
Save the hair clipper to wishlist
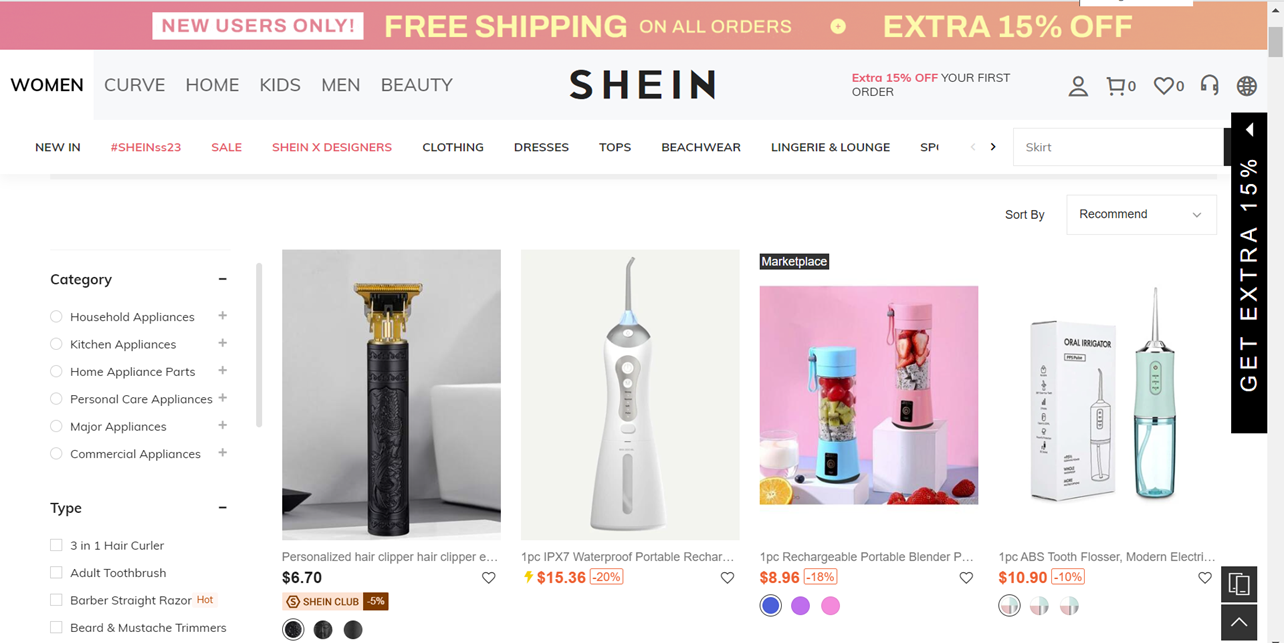[489, 578]
